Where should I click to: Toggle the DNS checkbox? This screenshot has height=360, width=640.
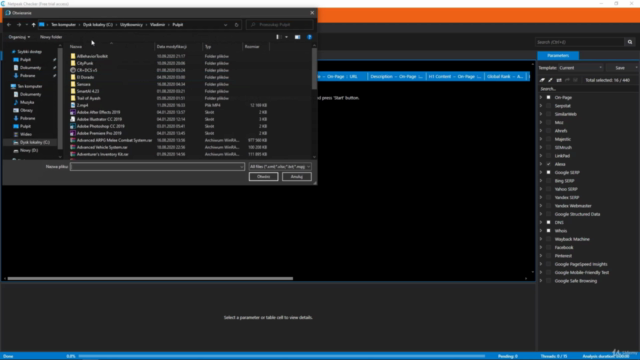pyautogui.click(x=549, y=222)
